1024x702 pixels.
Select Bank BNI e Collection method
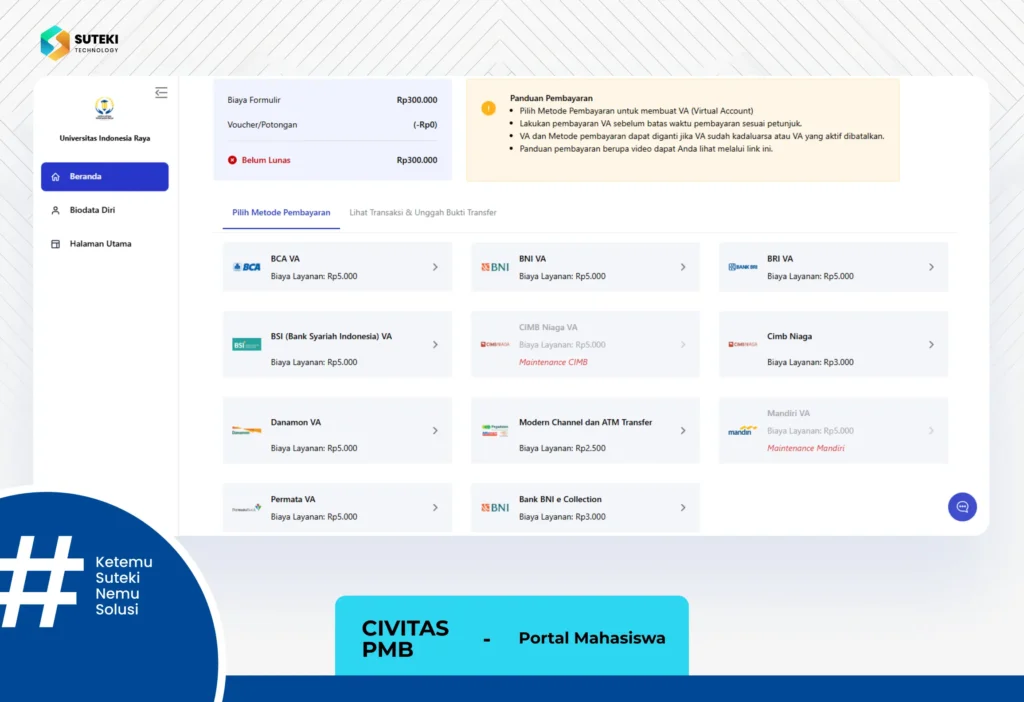pos(585,507)
